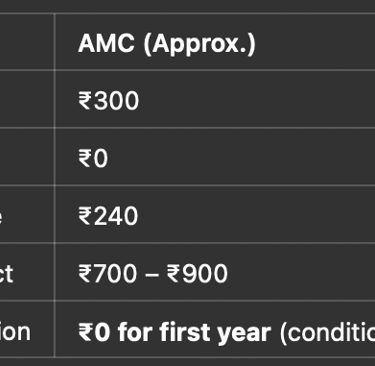The height and width of the screenshot is (366, 375).
Task: Click the "AMC (Approx.)" column header
Action: 167,43
